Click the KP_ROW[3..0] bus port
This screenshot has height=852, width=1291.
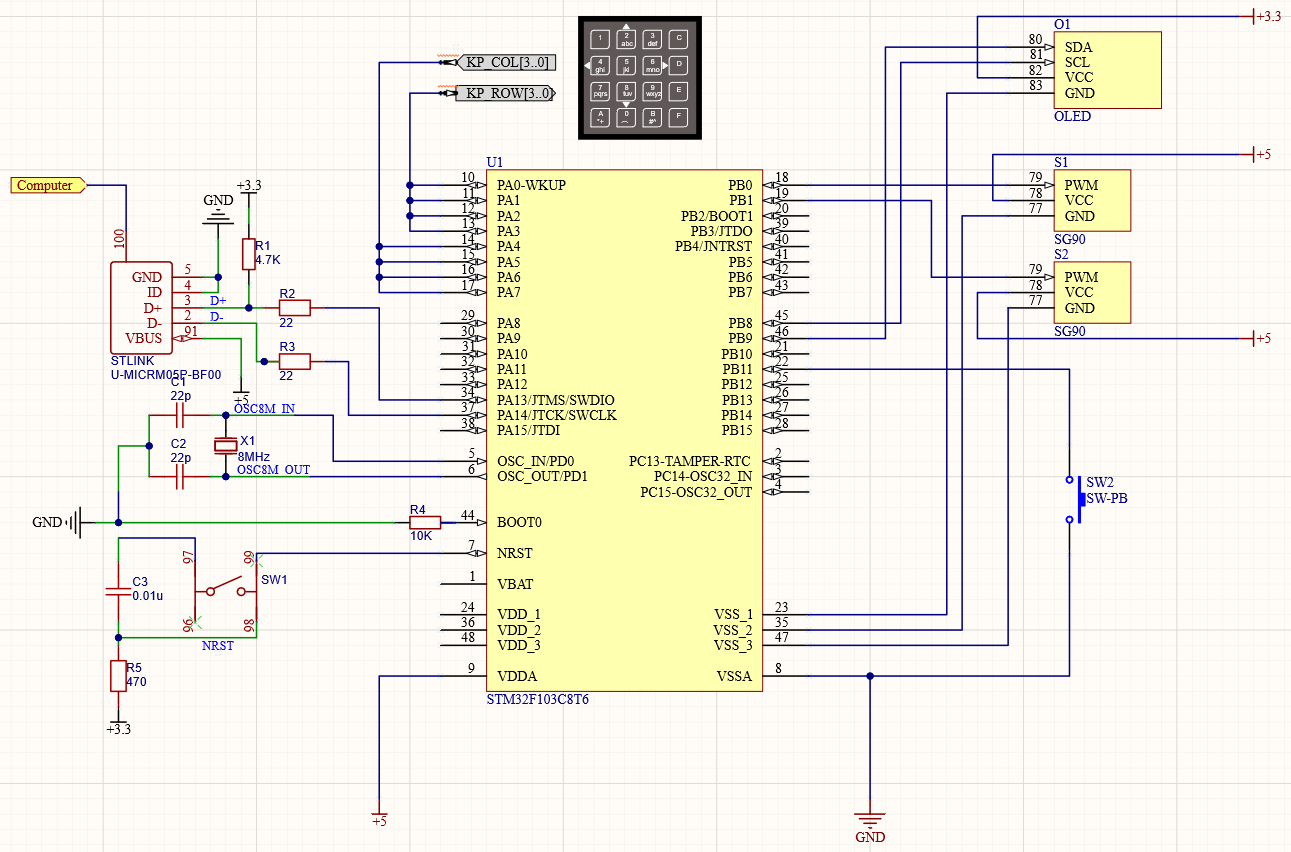pyautogui.click(x=507, y=94)
